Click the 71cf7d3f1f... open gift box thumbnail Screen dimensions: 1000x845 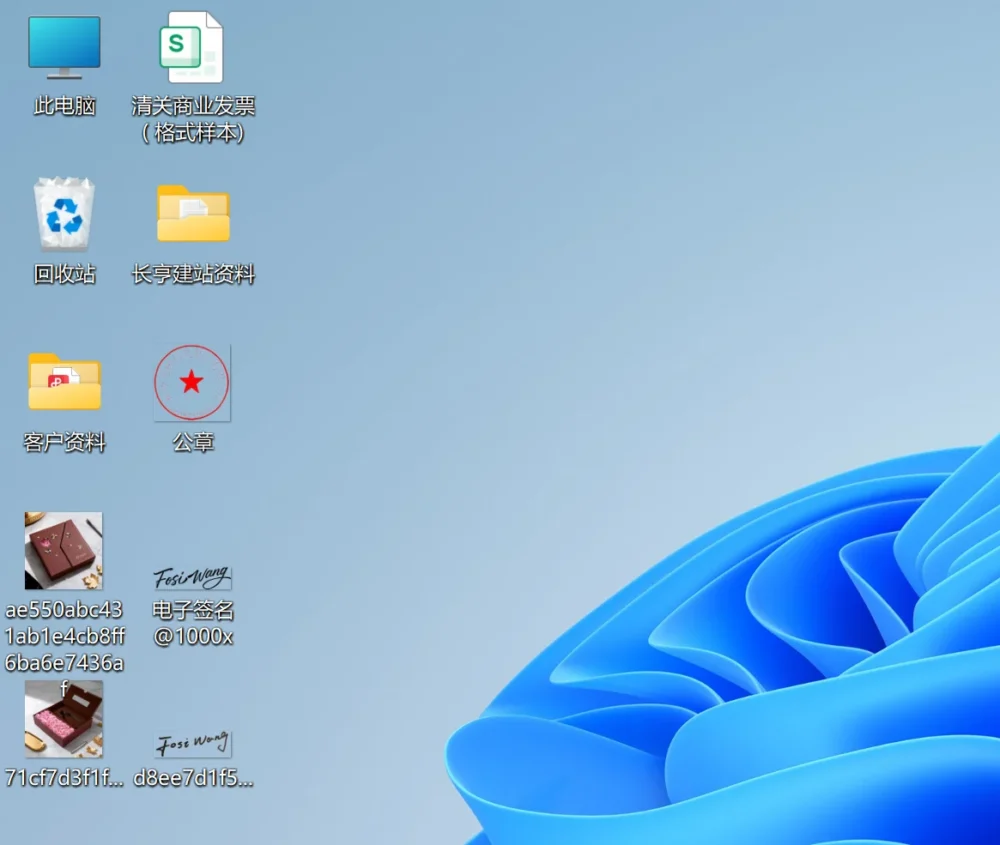[64, 718]
